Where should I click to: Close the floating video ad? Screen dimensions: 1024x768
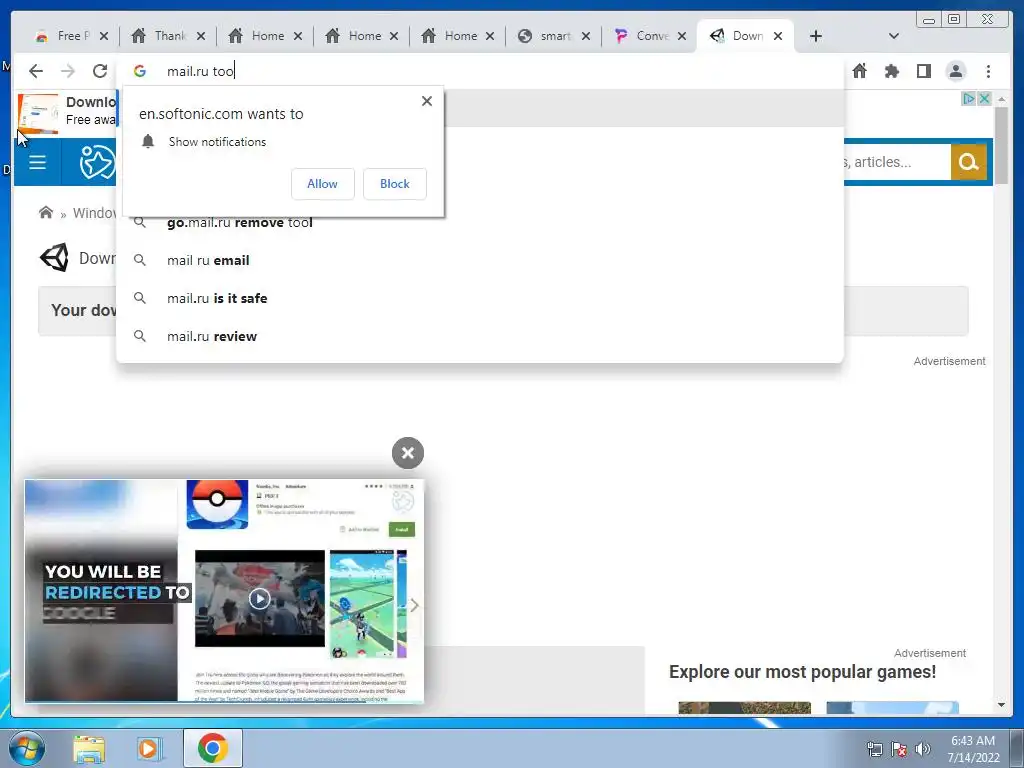pyautogui.click(x=408, y=453)
